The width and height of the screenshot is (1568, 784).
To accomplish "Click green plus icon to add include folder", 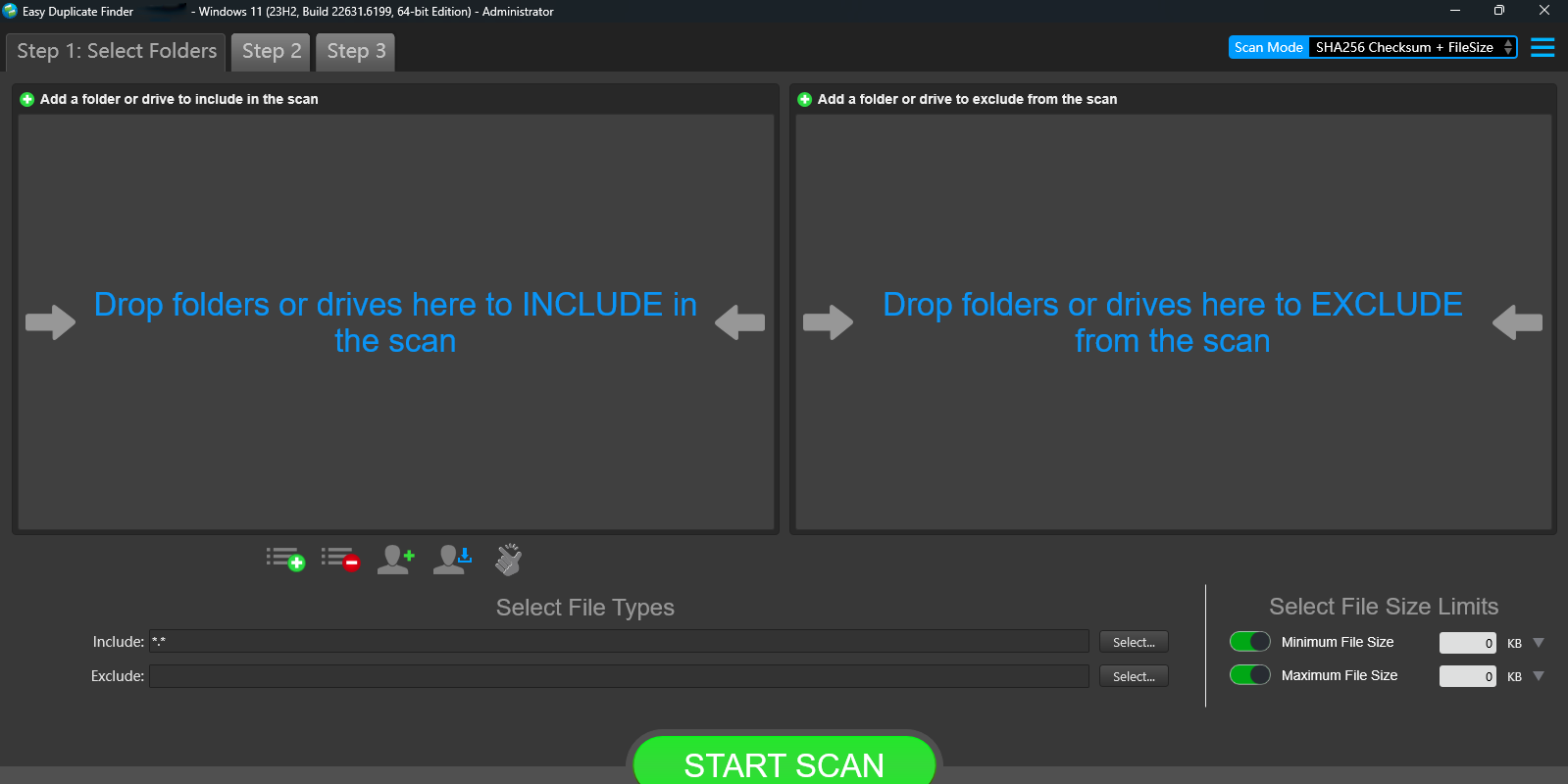I will click(x=27, y=99).
